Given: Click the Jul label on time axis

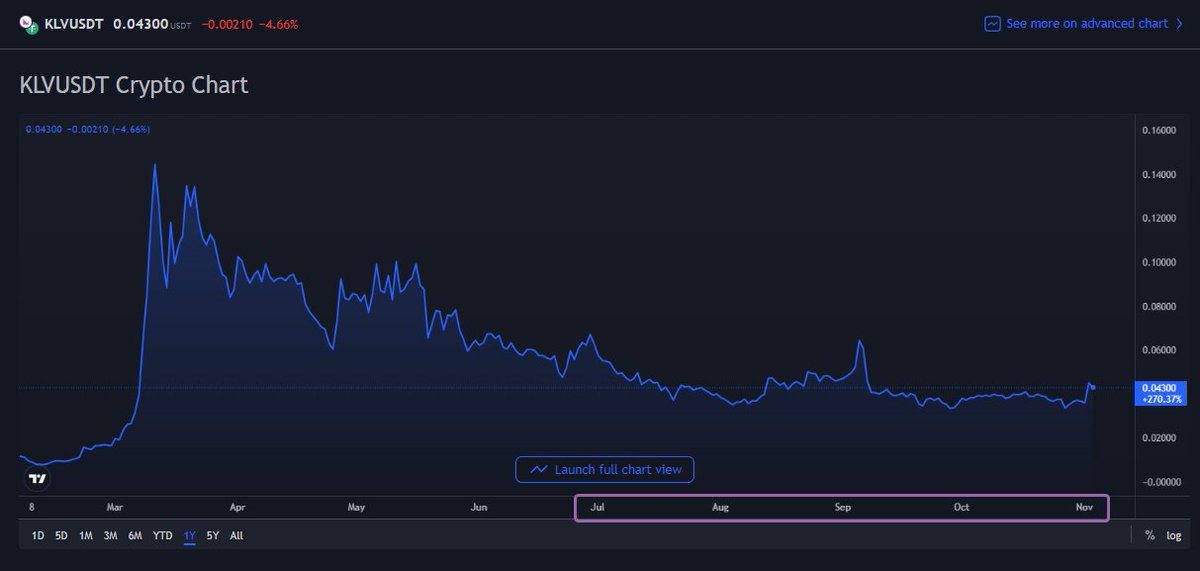Looking at the screenshot, I should pos(598,508).
